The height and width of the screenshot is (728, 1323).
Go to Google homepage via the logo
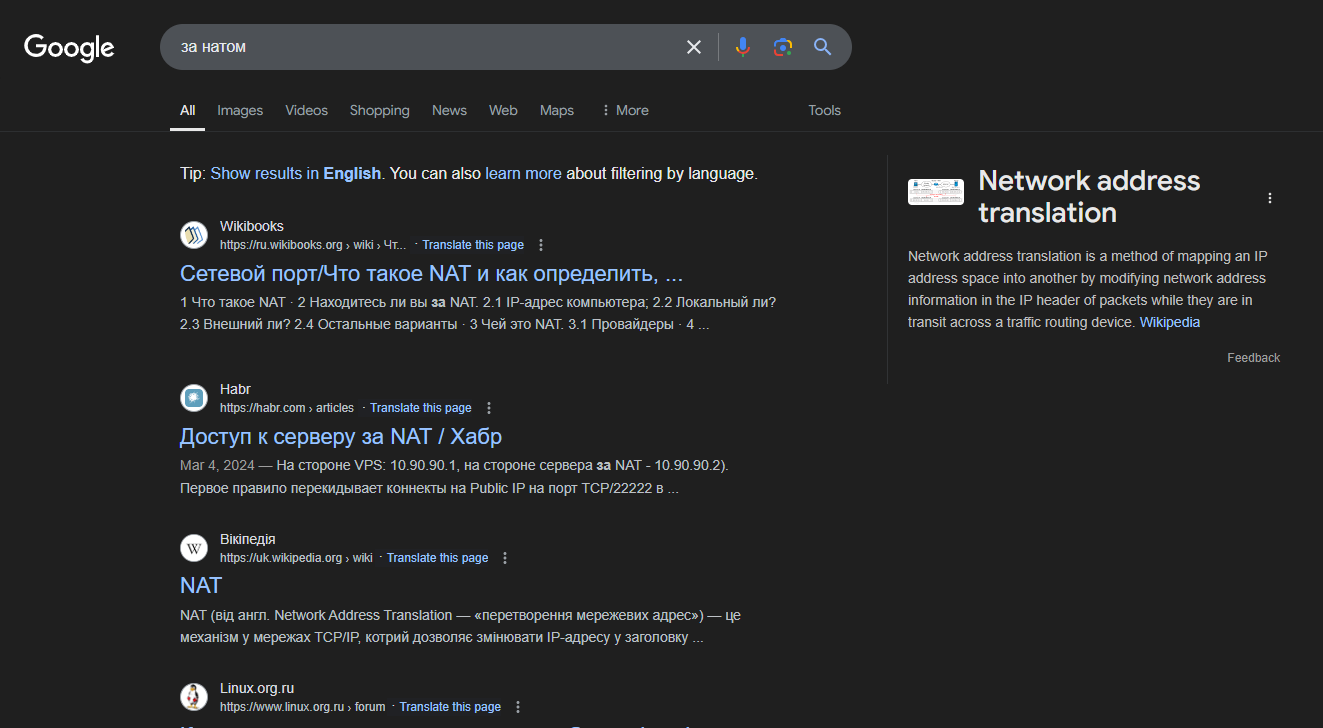[x=69, y=47]
